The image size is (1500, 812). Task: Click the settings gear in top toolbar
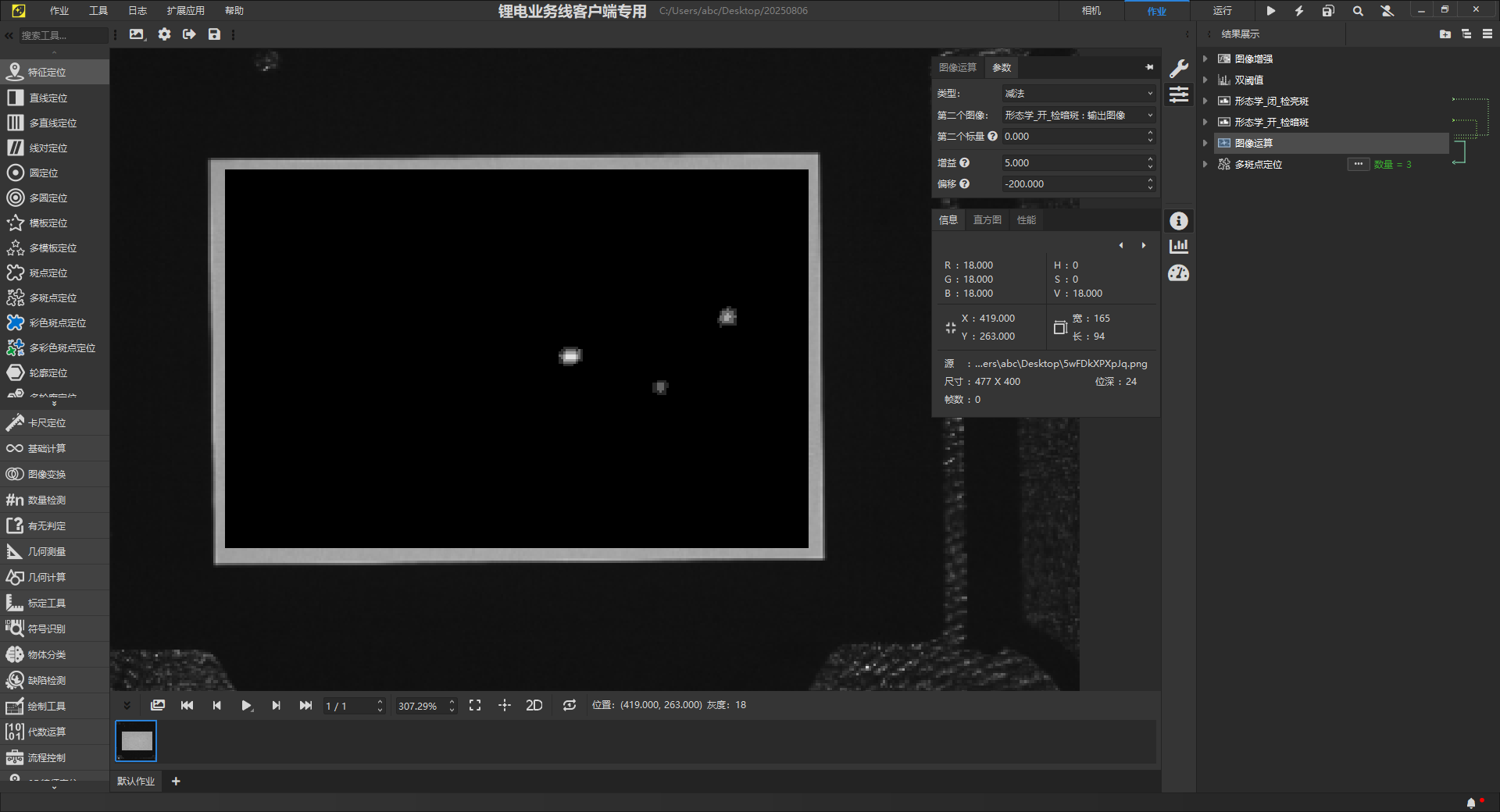pyautogui.click(x=164, y=34)
